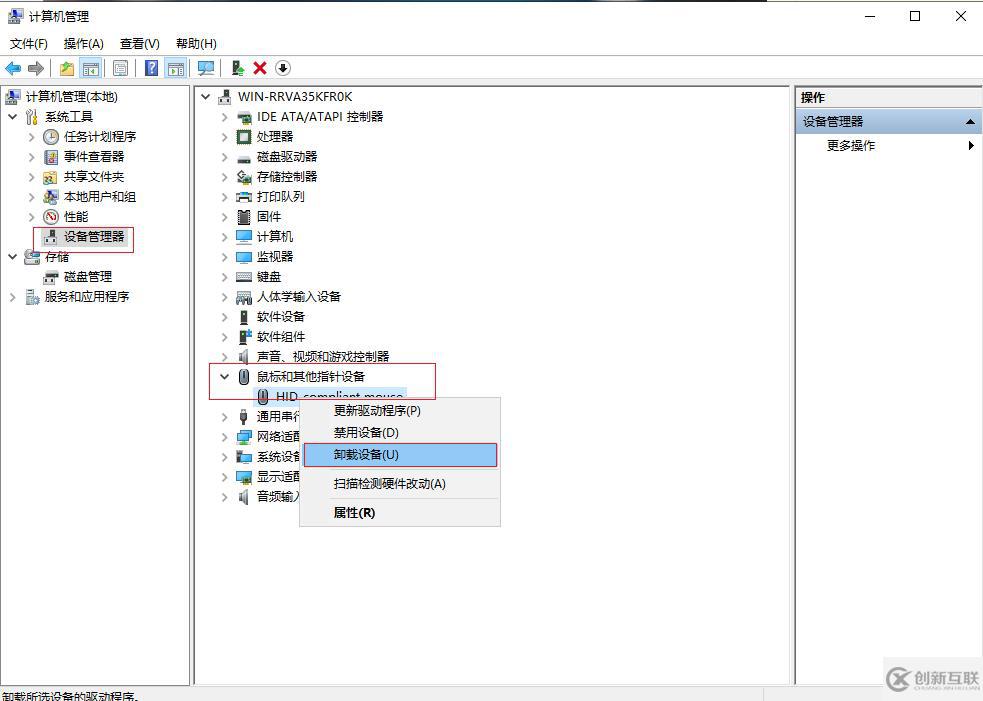The height and width of the screenshot is (701, 983).
Task: Click the 固件 firmware icon
Action: pos(243,217)
